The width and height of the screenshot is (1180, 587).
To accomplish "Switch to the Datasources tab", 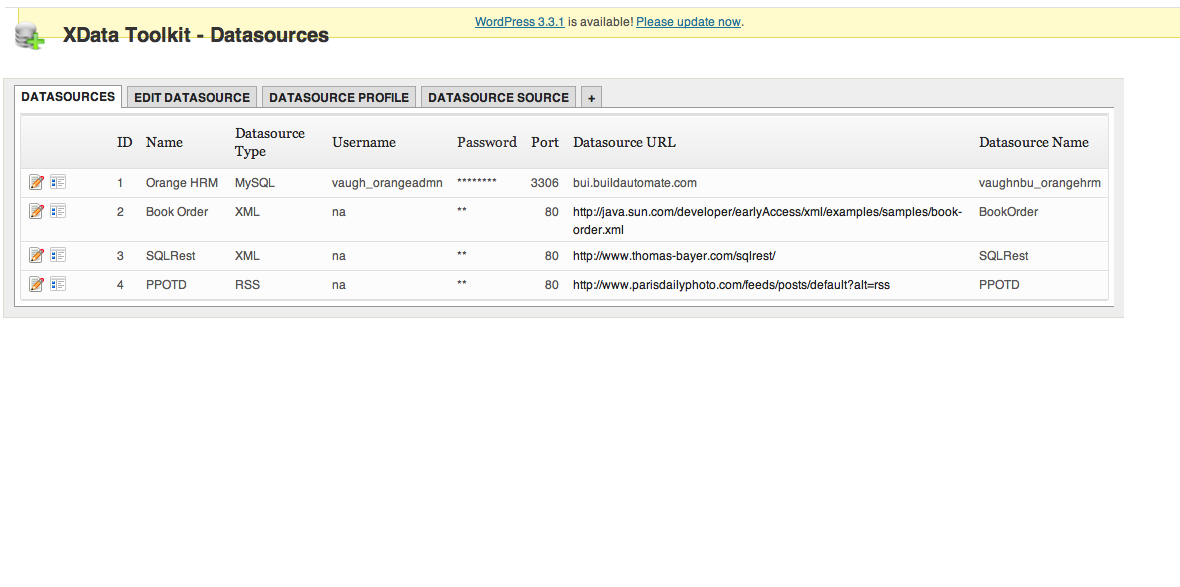I will click(68, 96).
